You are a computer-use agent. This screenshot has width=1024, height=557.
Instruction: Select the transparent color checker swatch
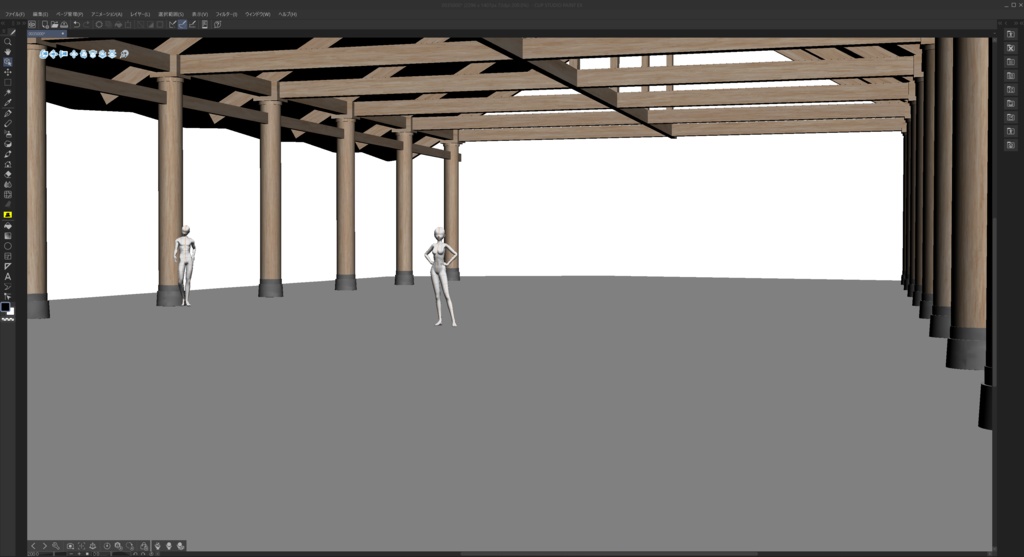tap(8, 319)
